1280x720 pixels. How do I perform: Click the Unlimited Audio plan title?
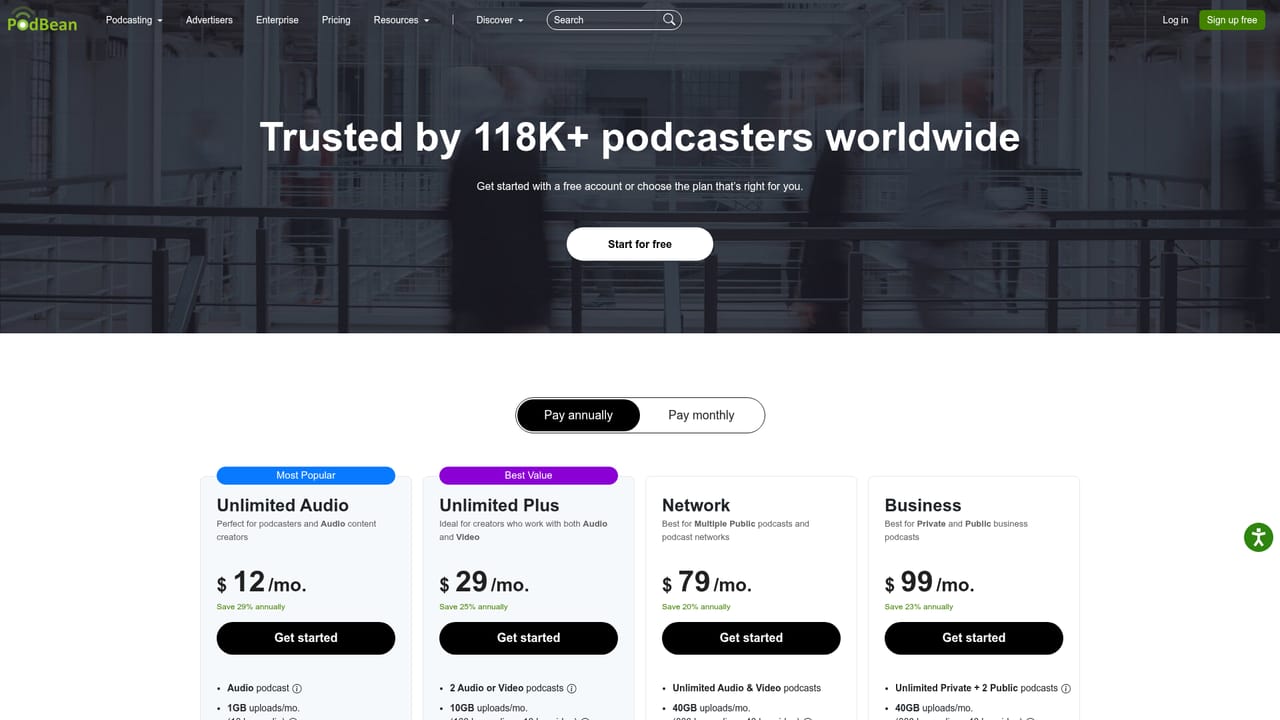click(x=283, y=506)
